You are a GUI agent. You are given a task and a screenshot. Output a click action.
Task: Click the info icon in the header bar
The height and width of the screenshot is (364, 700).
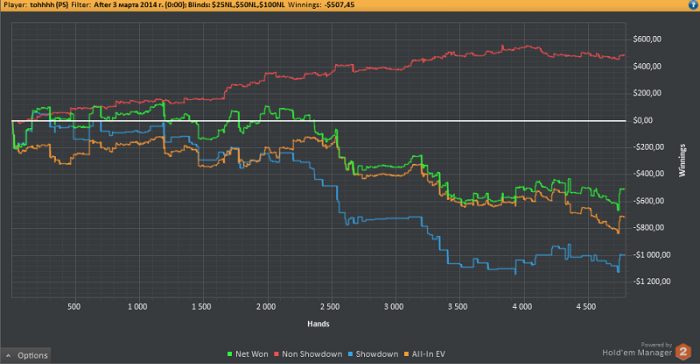(694, 4)
